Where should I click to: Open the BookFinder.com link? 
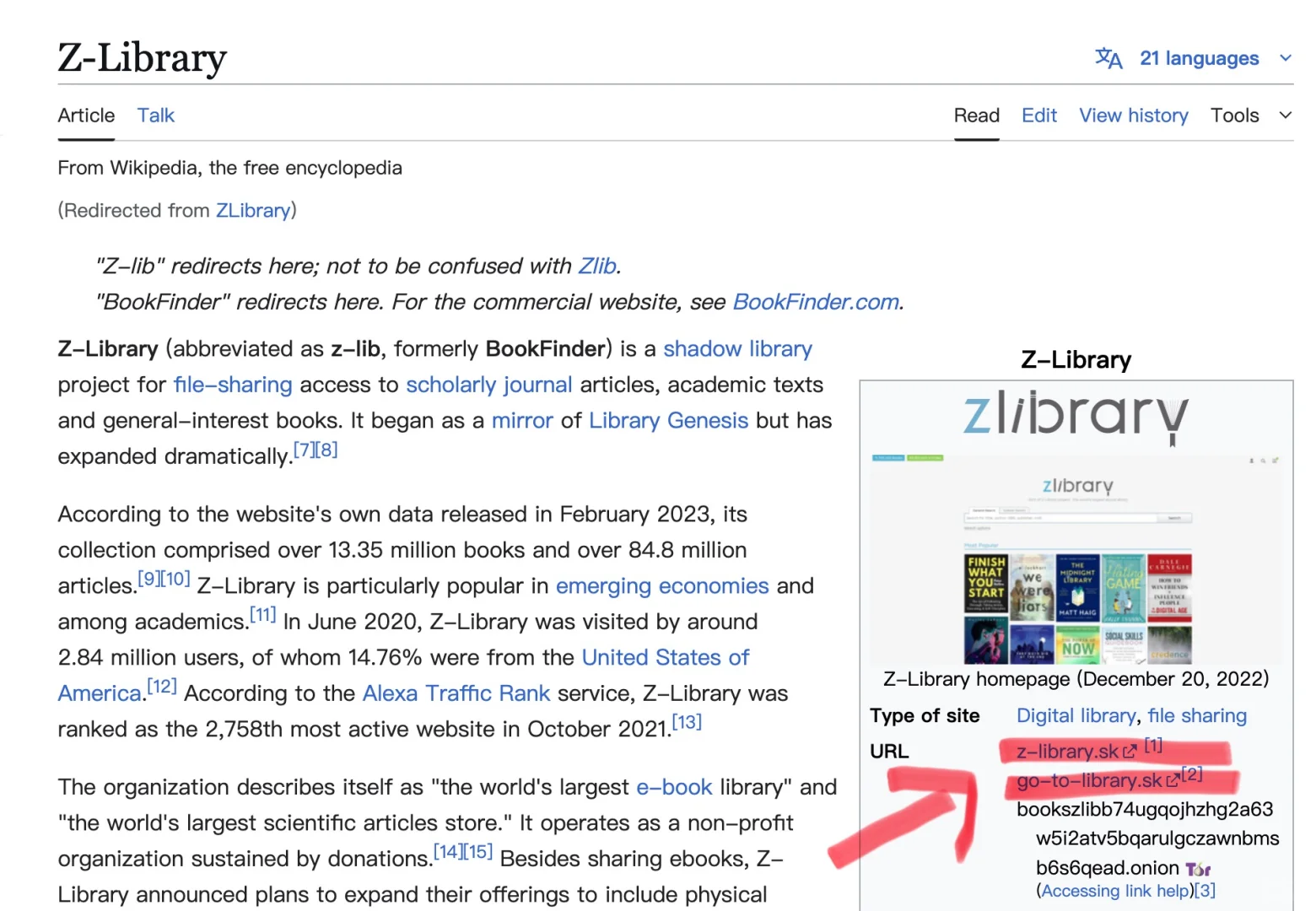(x=816, y=302)
